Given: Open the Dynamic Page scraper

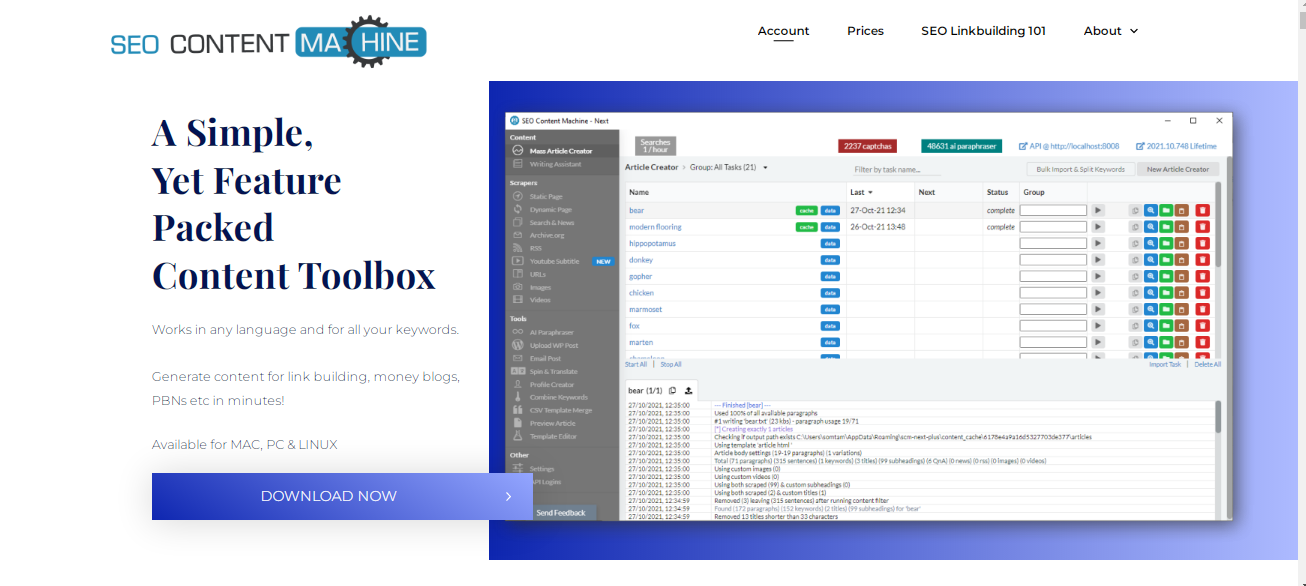Looking at the screenshot, I should coord(551,210).
